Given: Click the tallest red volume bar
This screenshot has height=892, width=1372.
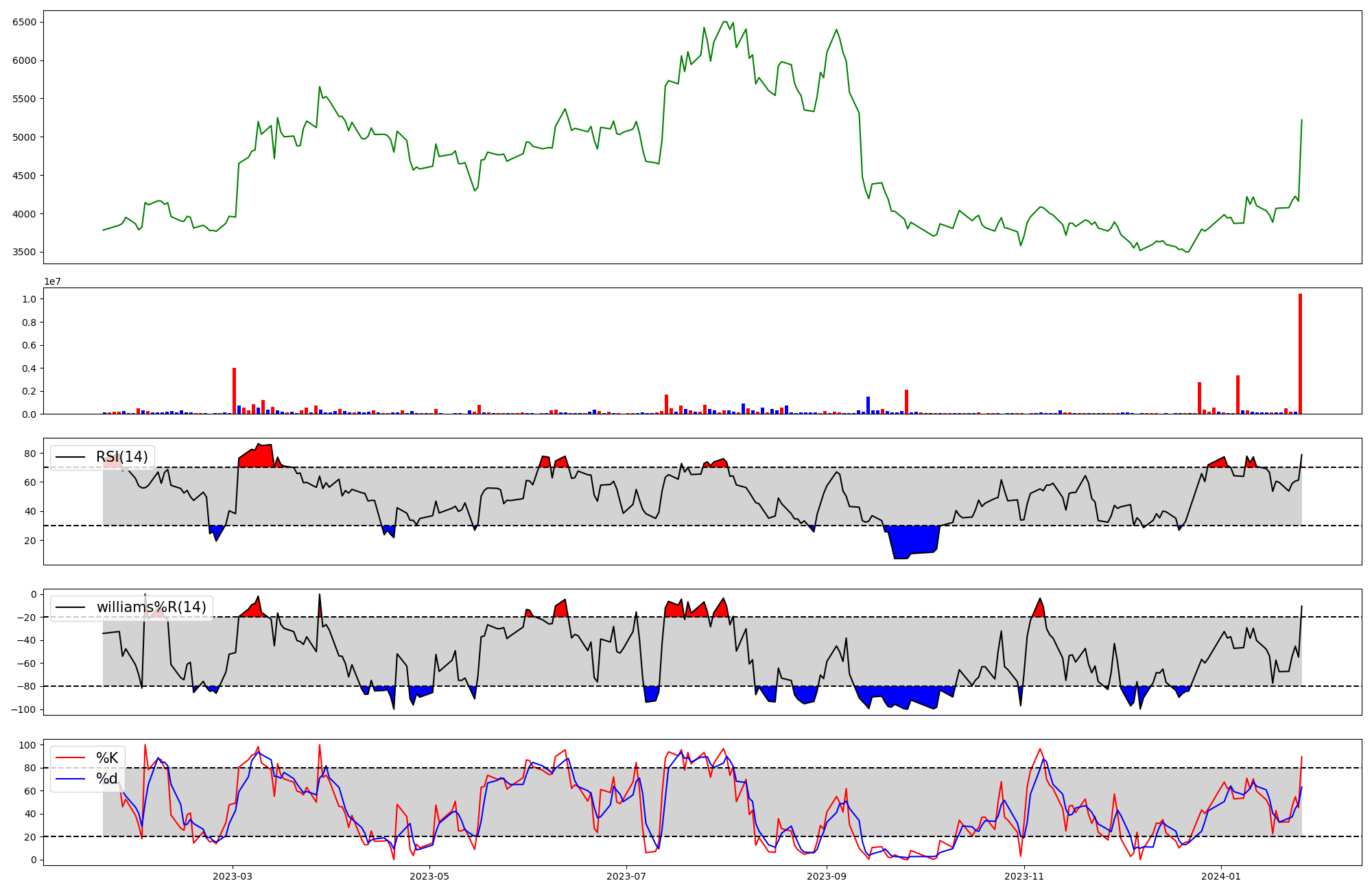Looking at the screenshot, I should 1300,354.
